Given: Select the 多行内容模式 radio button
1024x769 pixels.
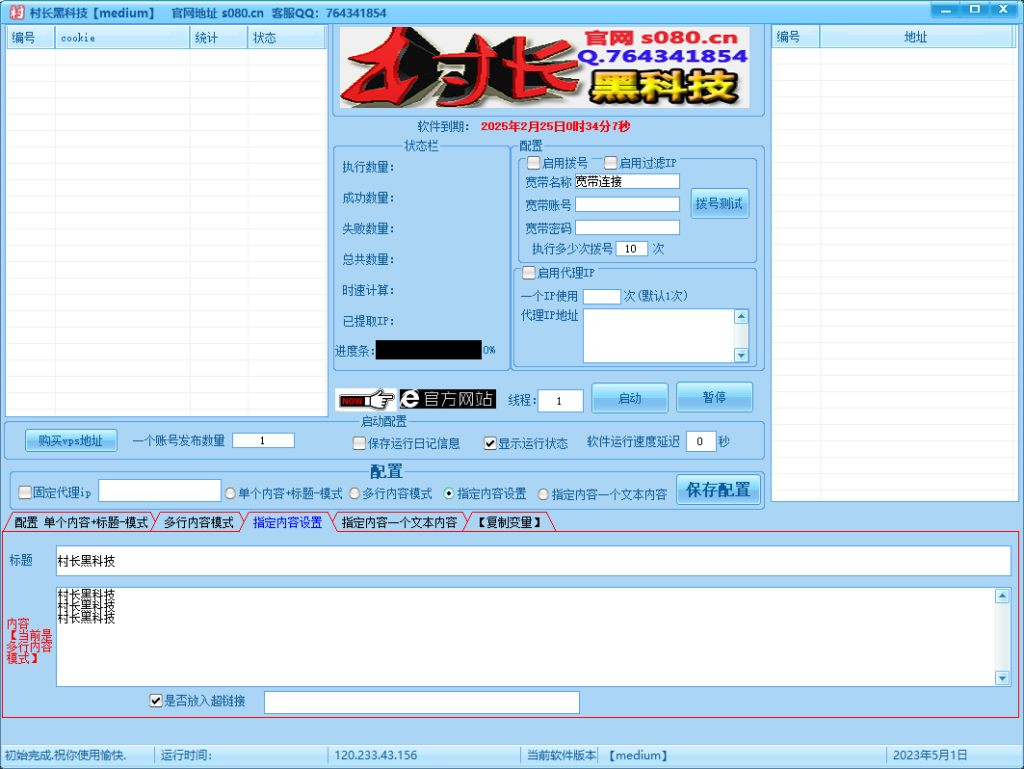Looking at the screenshot, I should pyautogui.click(x=353, y=492).
